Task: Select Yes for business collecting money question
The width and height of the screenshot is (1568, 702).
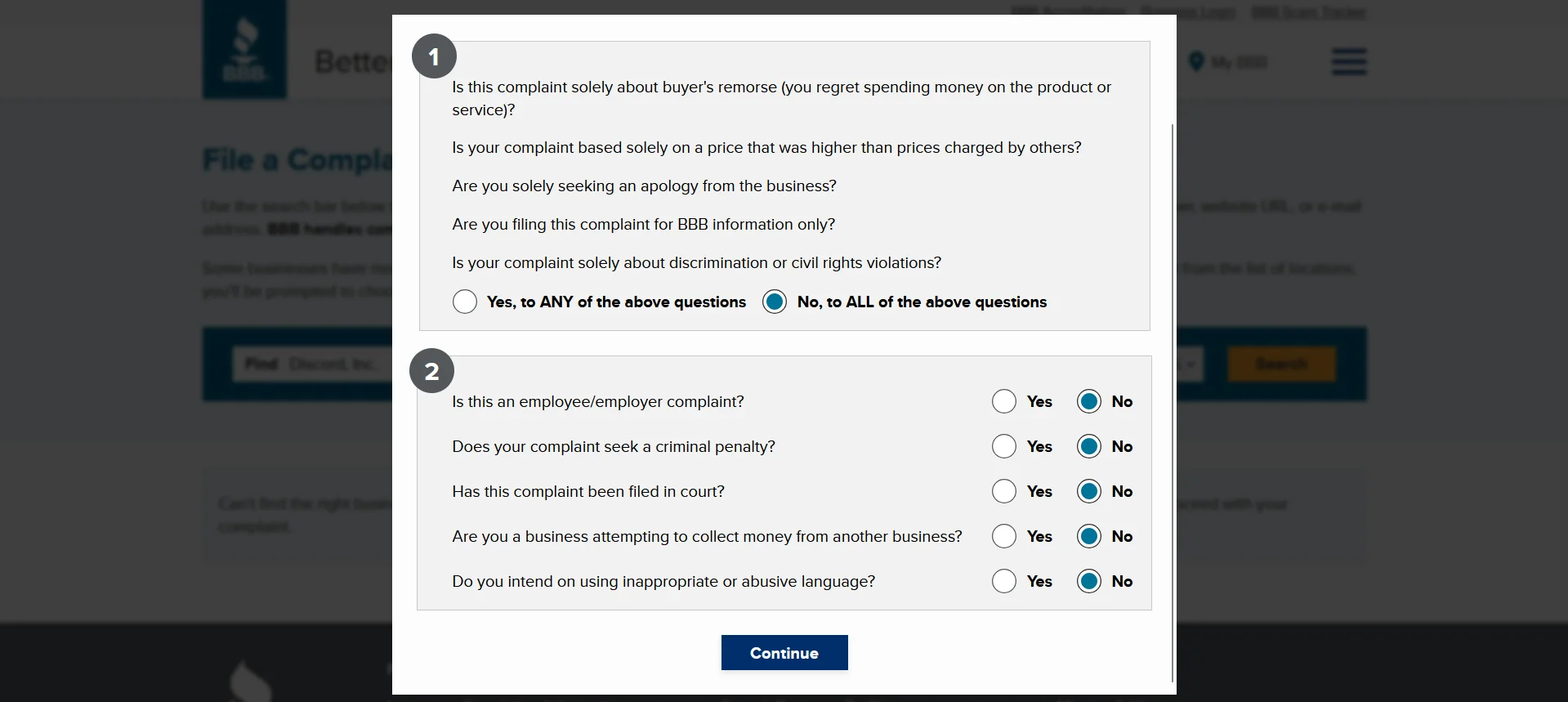Action: click(x=1004, y=537)
